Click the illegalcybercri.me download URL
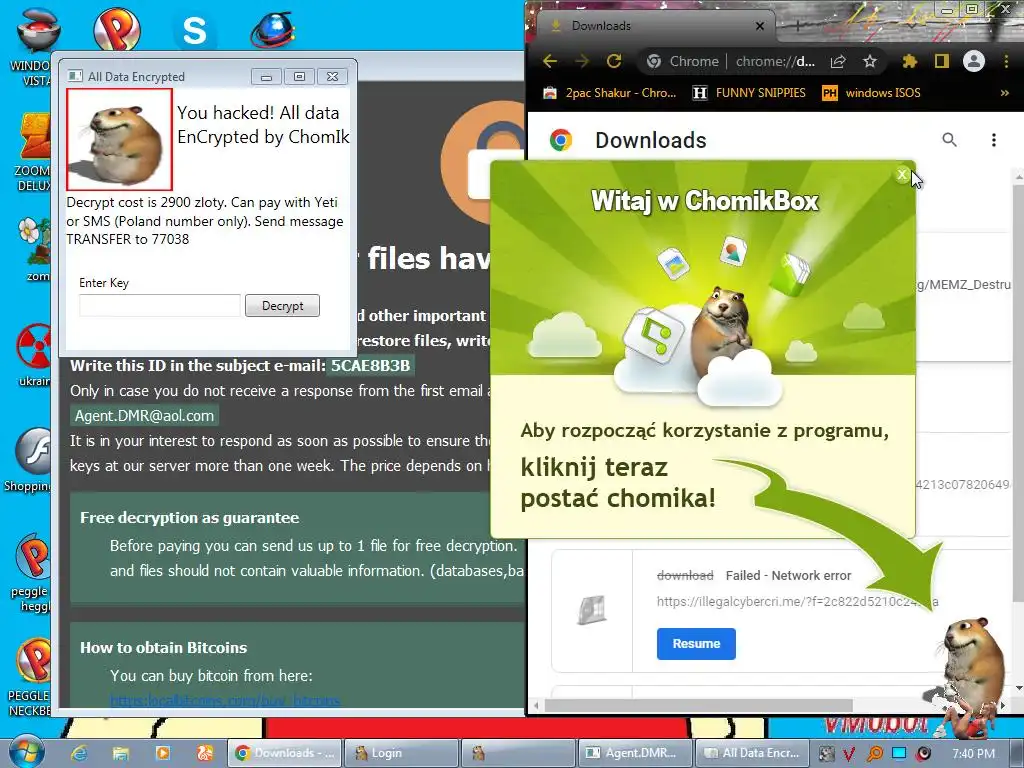 tap(797, 601)
